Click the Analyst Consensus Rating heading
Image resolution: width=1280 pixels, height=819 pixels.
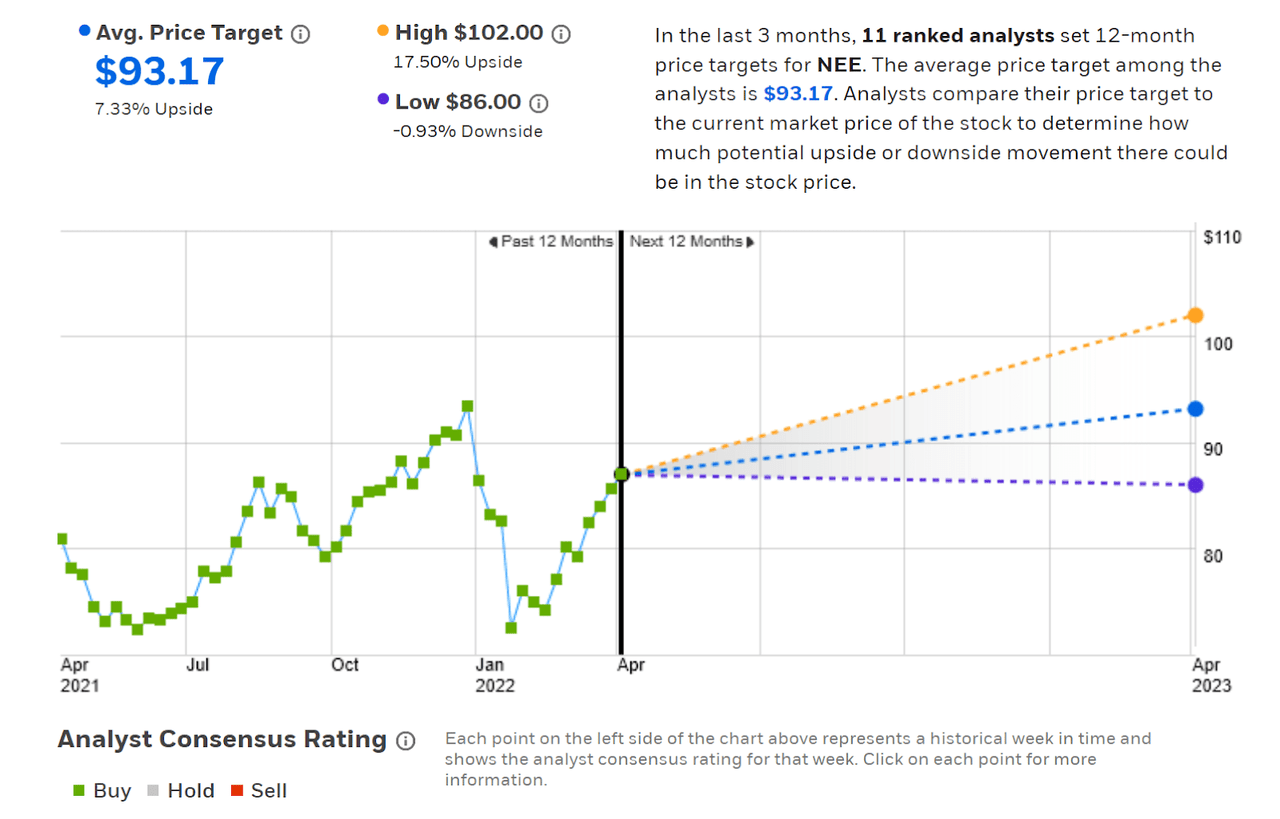(x=222, y=740)
